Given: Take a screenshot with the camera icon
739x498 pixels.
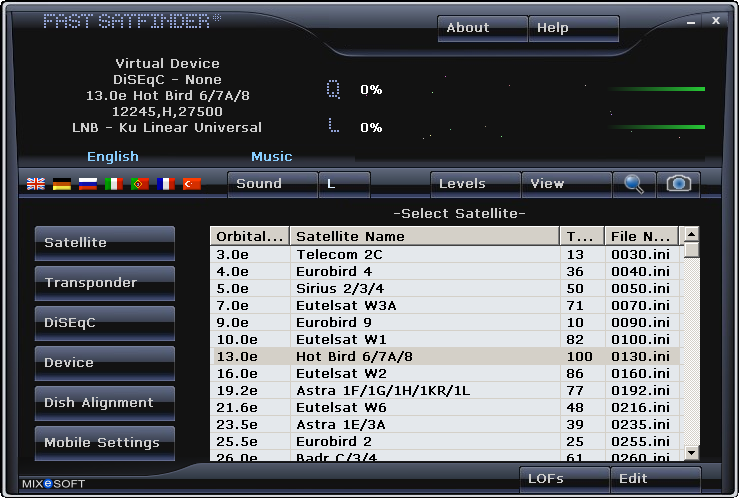Looking at the screenshot, I should (679, 184).
